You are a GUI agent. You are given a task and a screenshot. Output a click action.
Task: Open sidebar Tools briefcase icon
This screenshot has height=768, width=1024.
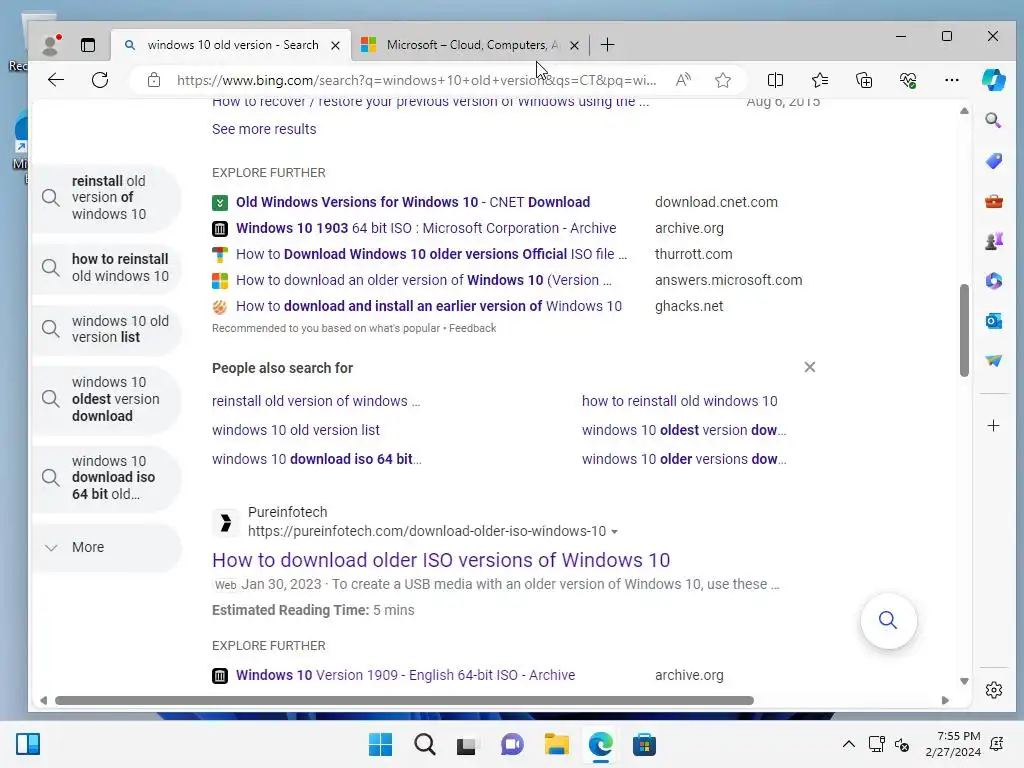coord(993,201)
